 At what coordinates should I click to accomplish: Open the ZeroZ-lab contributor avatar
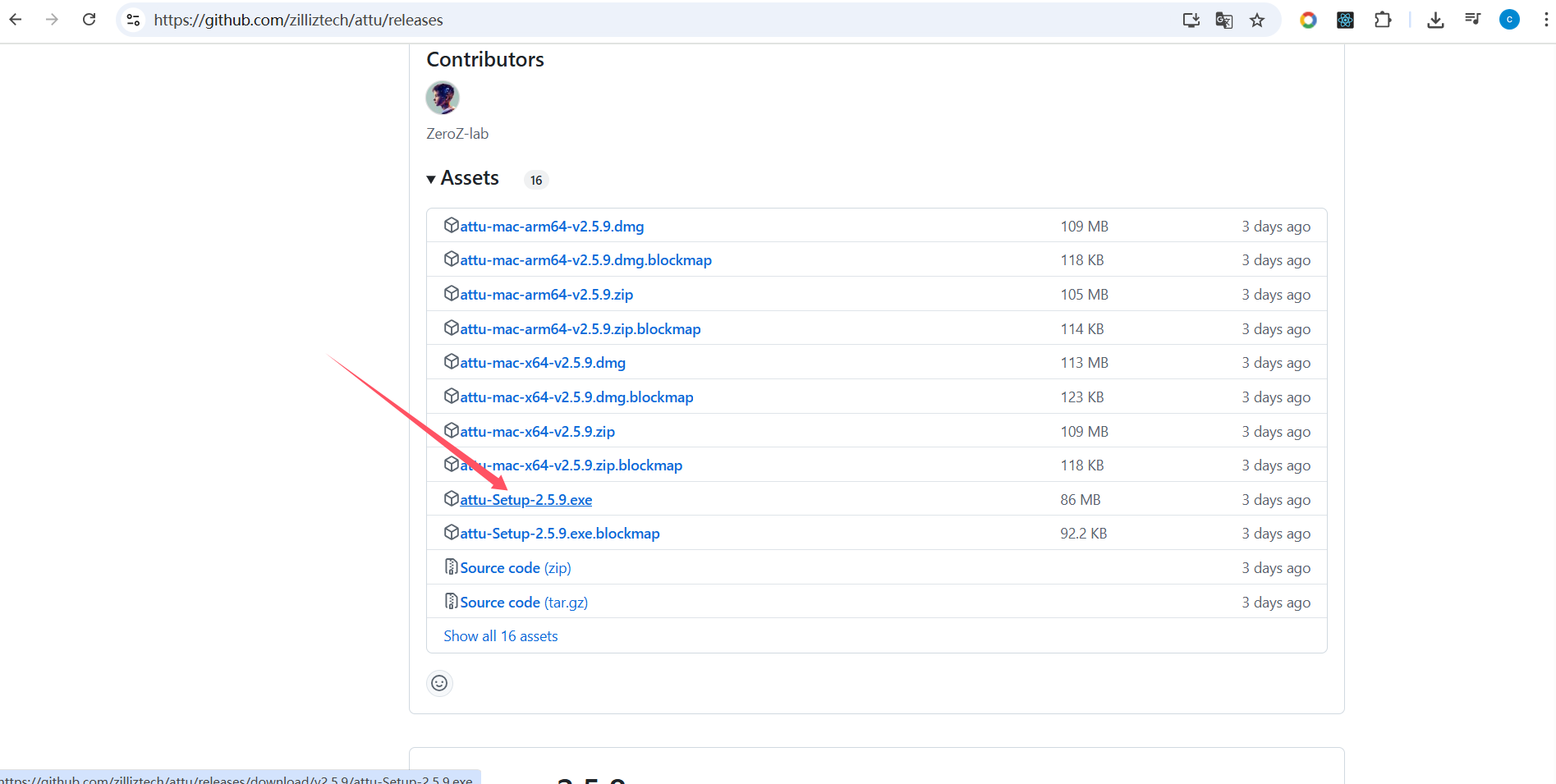443,98
